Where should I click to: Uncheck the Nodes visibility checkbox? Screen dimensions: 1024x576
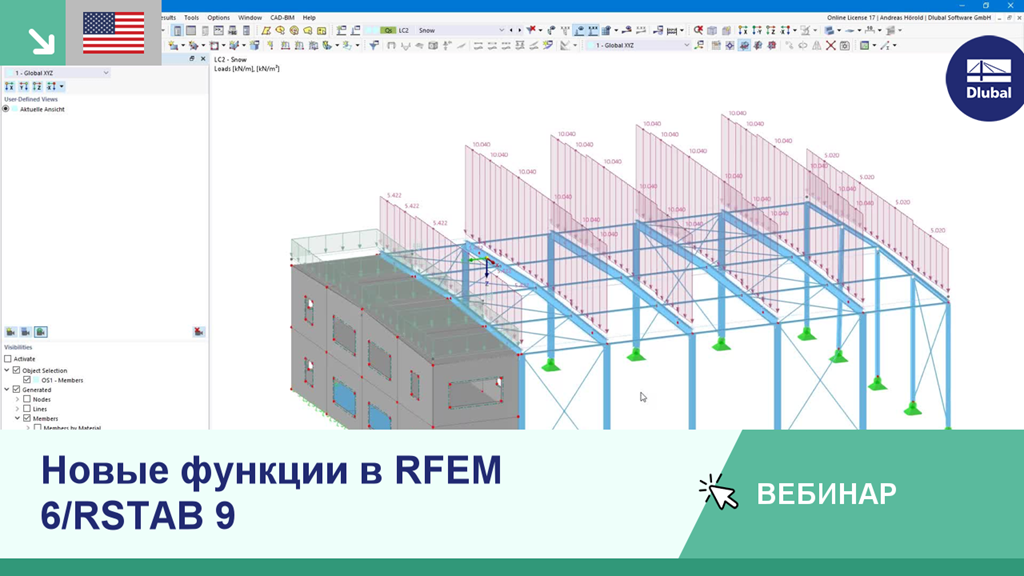[x=26, y=399]
